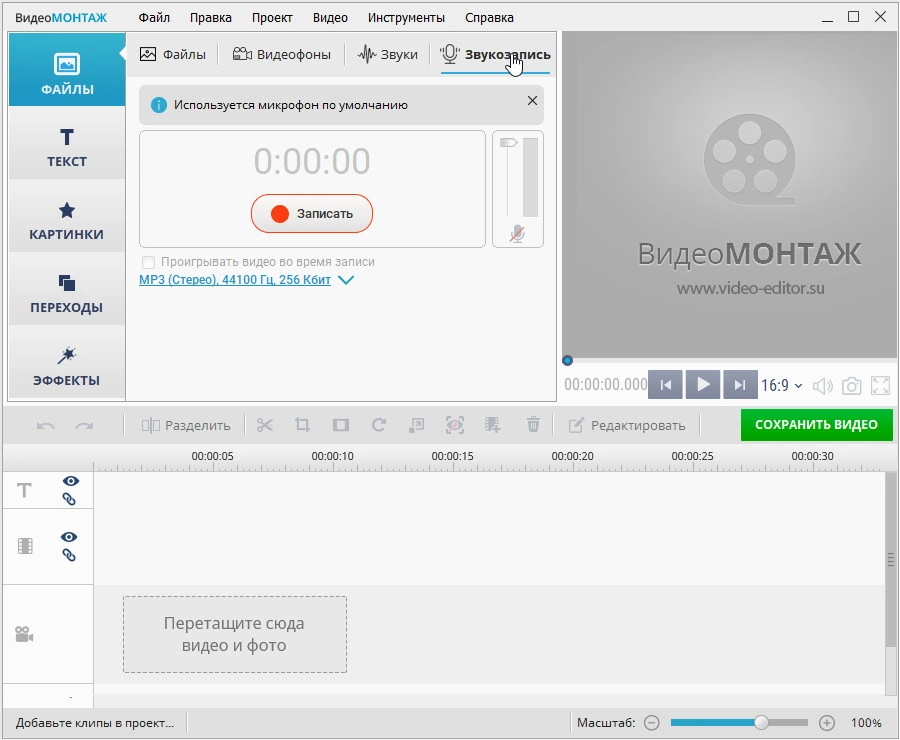Click the add clip film icon

[x=492, y=425]
